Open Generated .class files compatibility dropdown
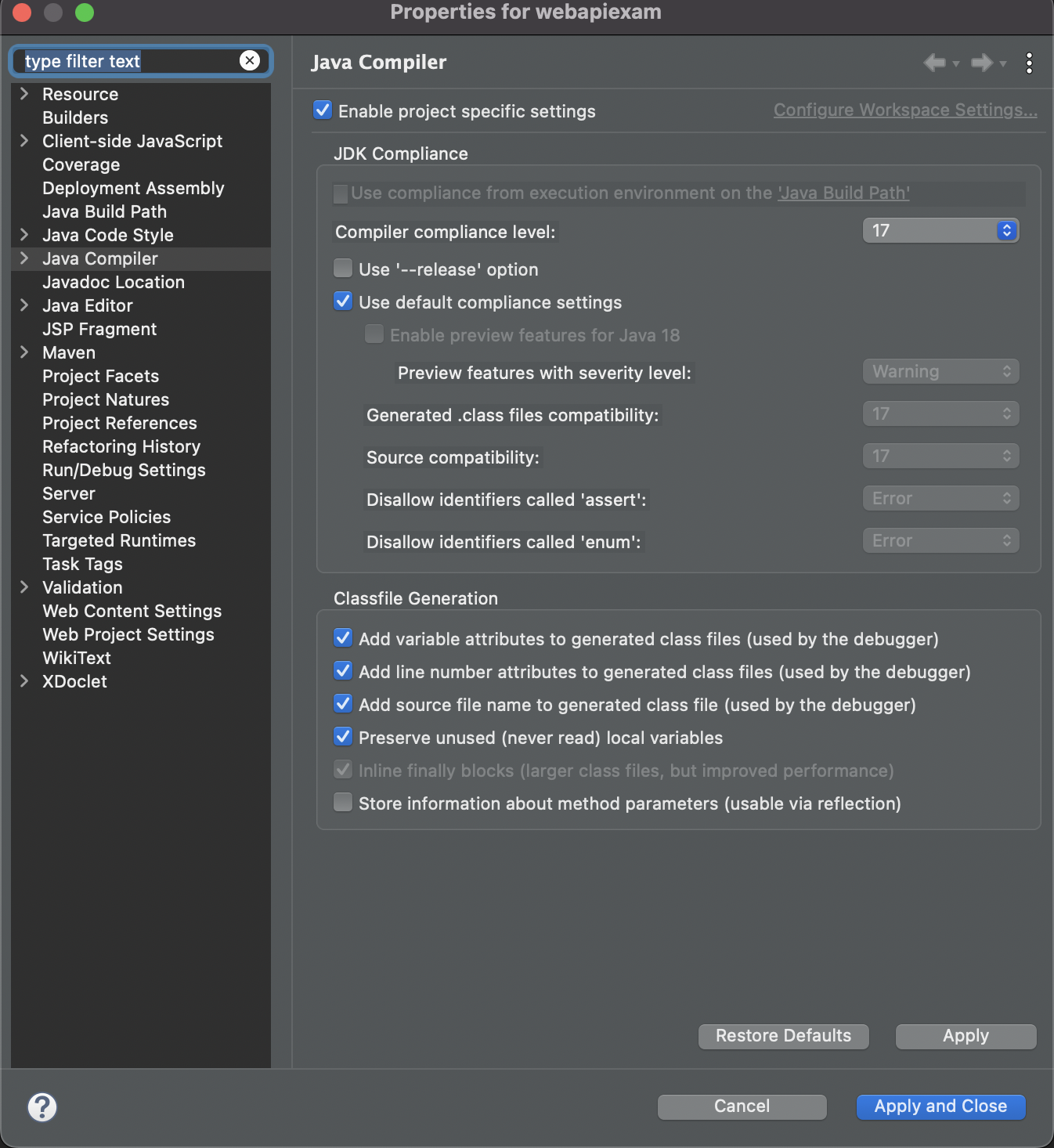The height and width of the screenshot is (1148, 1054). (x=940, y=413)
